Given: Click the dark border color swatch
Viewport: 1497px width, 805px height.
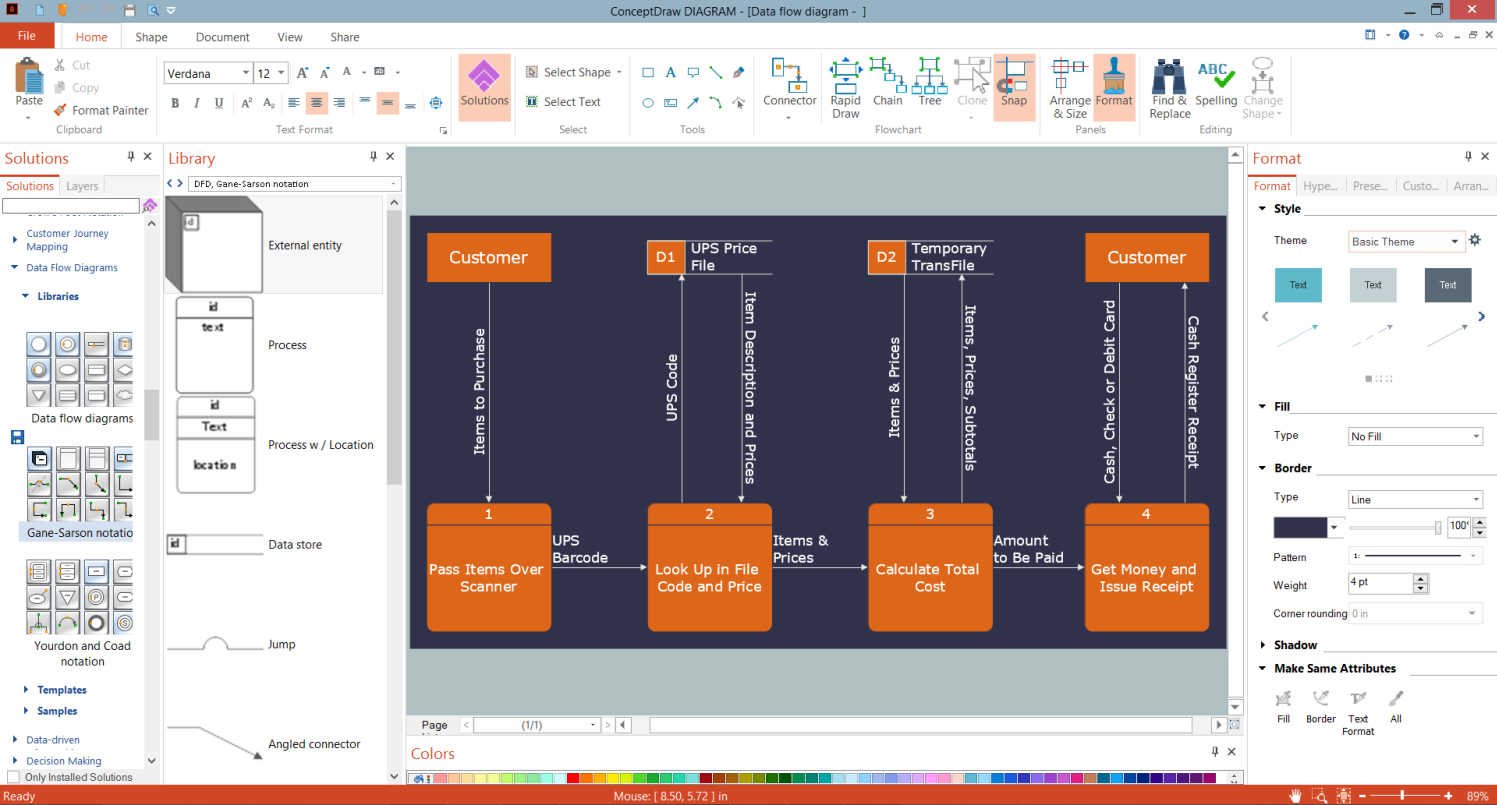Looking at the screenshot, I should pos(1299,527).
